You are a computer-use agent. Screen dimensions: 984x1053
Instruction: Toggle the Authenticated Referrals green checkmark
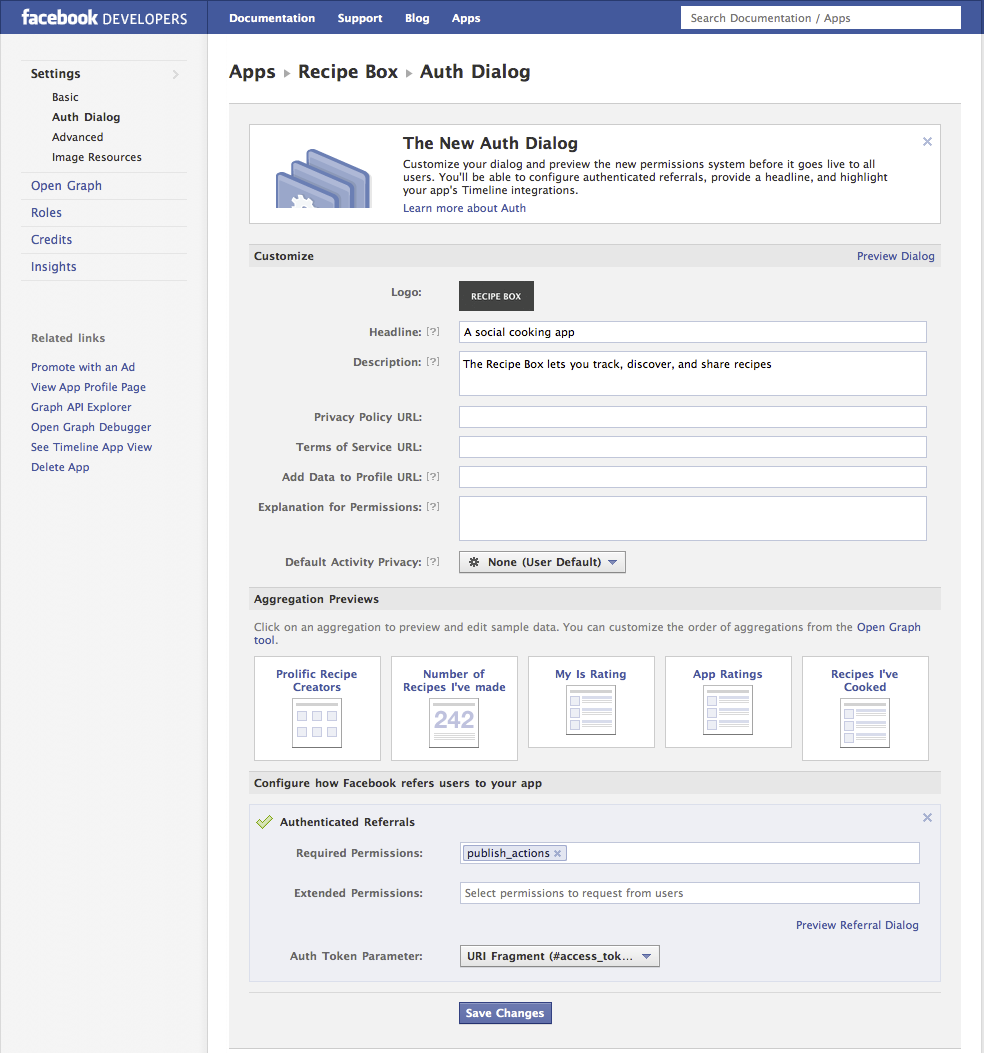tap(265, 822)
